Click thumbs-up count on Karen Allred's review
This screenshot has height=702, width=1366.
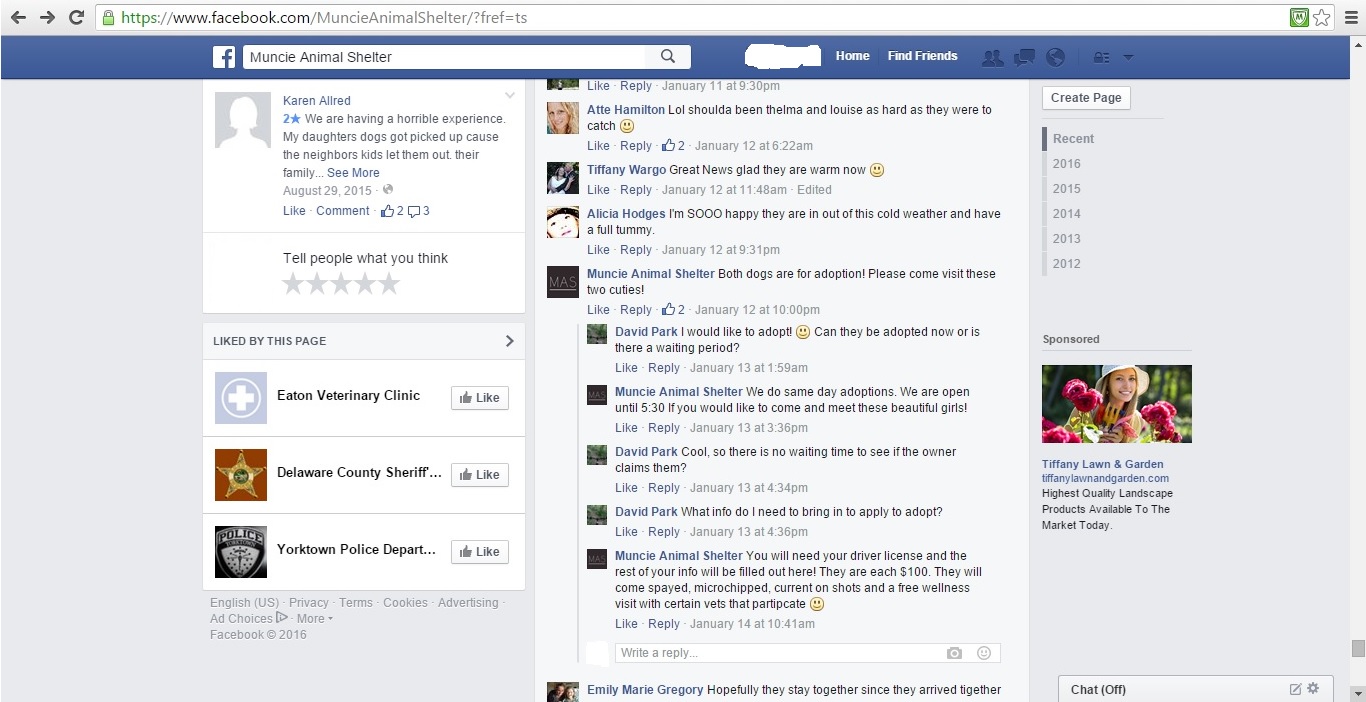(392, 211)
